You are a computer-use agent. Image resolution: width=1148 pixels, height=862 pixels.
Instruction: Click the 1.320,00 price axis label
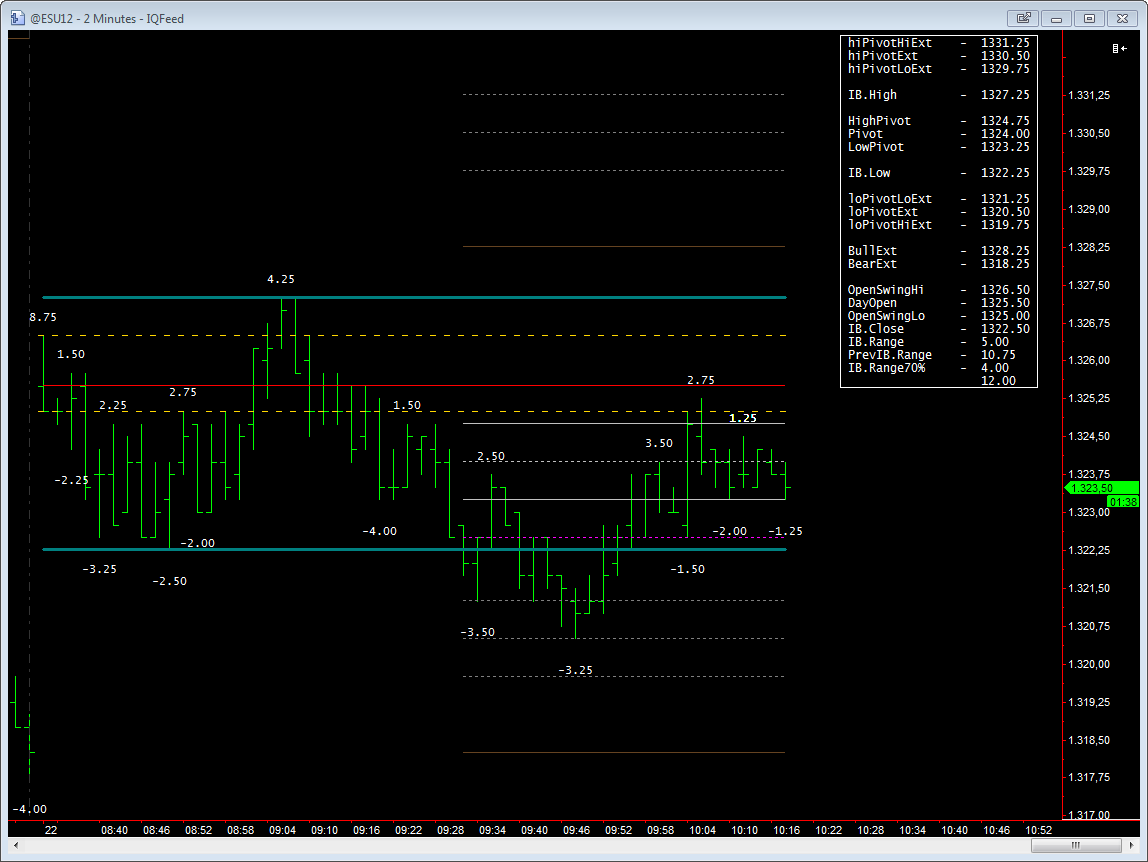pos(1089,664)
